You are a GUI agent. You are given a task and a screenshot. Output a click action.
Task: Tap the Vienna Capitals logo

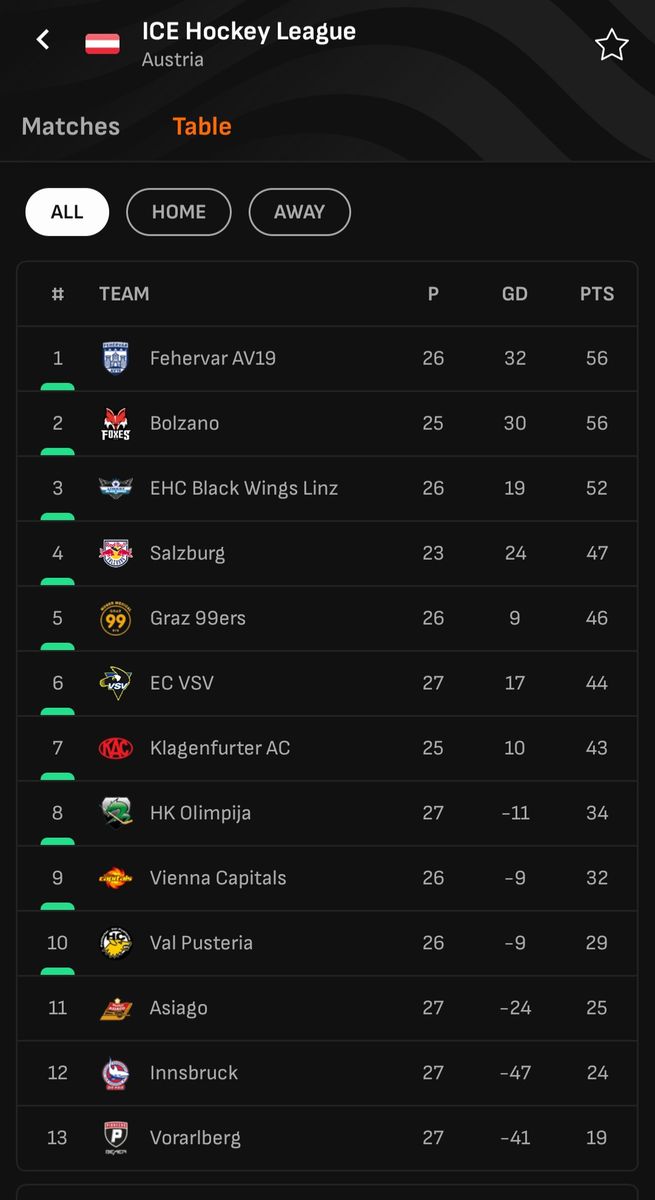[116, 878]
